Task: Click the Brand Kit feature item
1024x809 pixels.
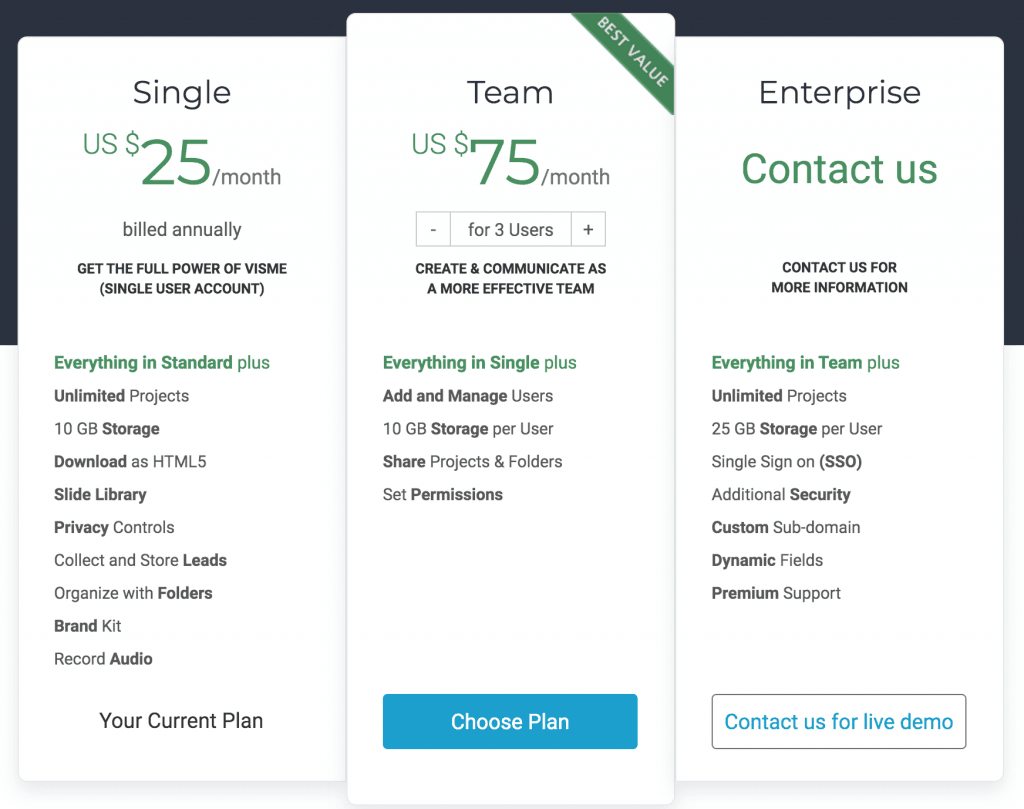Action: tap(88, 626)
